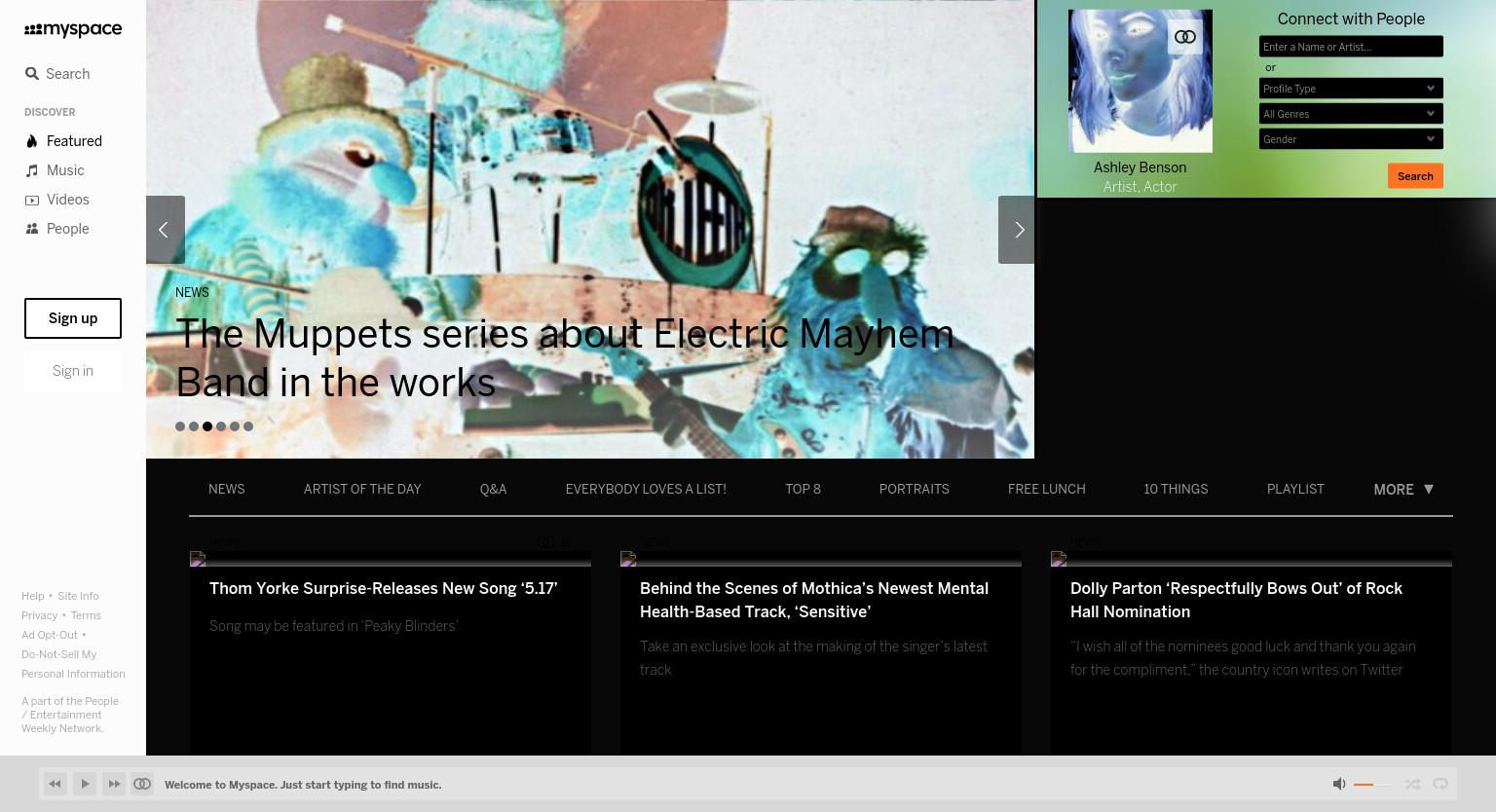Open EVERYBODY LOVES A LIST! tab
The height and width of the screenshot is (812, 1496).
coord(646,490)
